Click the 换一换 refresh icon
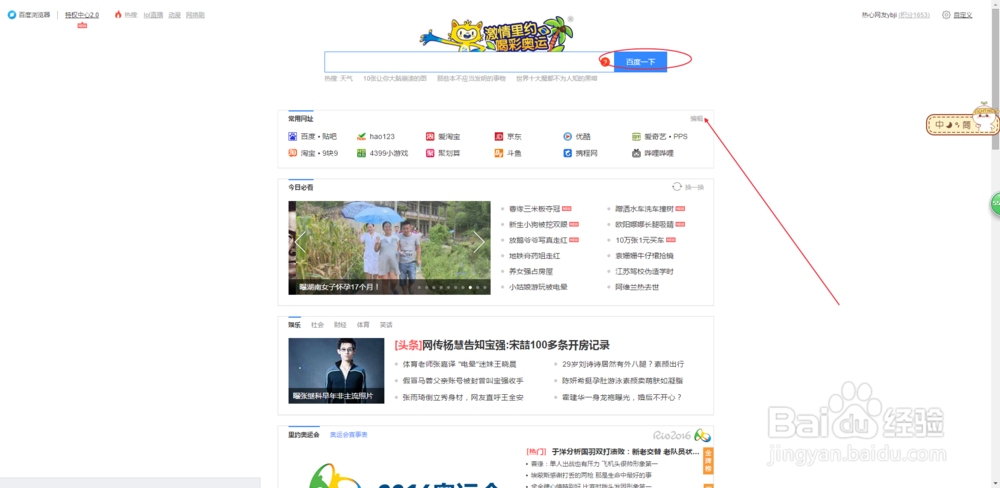1000x488 pixels. tap(677, 187)
